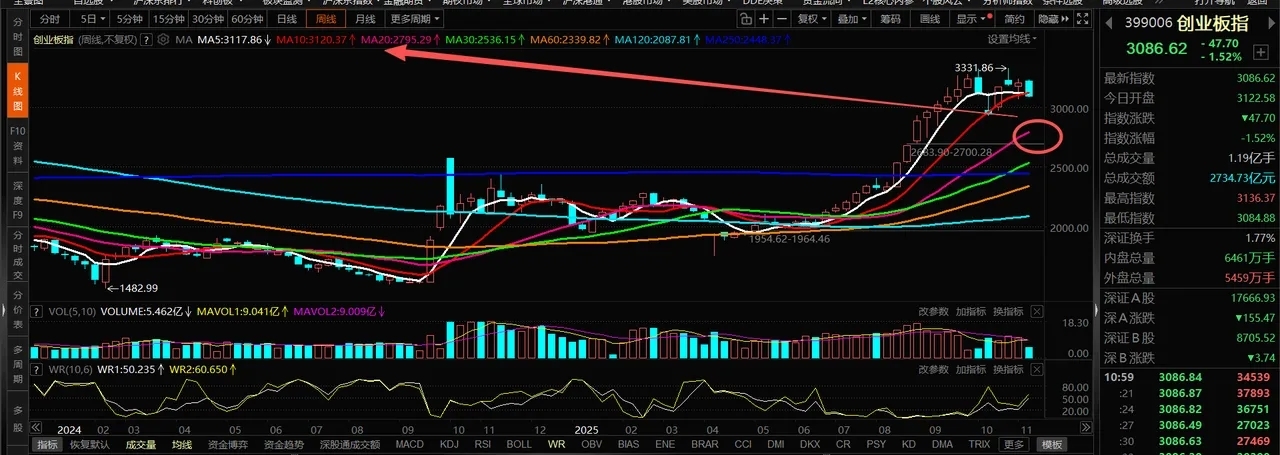Click the fullscreen expand icon in toolbar
1280x455 pixels.
[x=1082, y=19]
